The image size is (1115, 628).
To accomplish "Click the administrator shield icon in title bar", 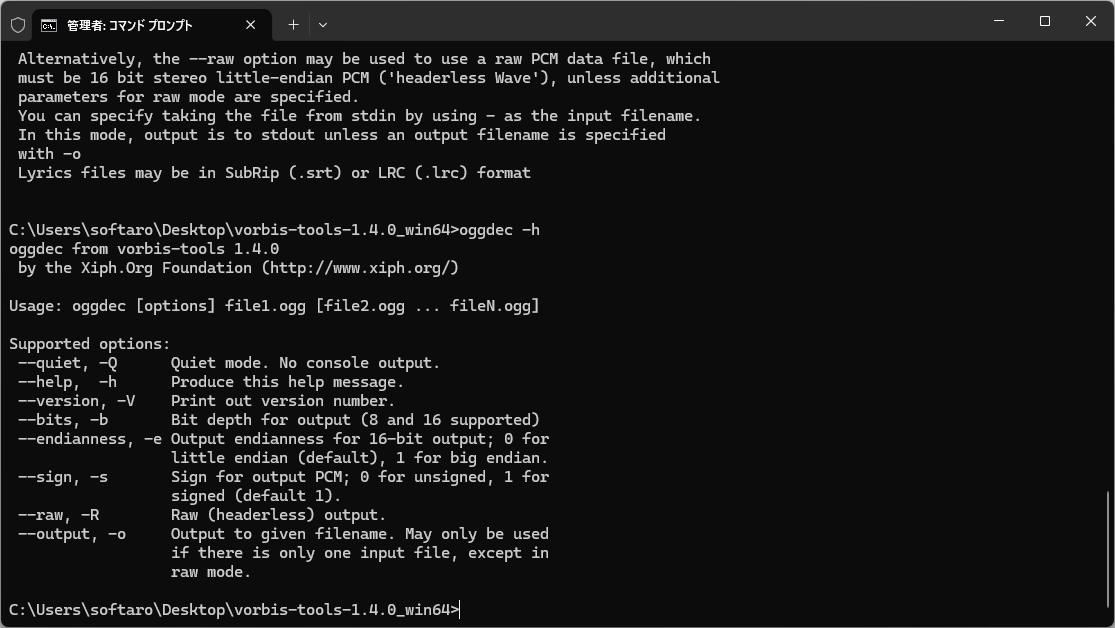I will tap(18, 25).
